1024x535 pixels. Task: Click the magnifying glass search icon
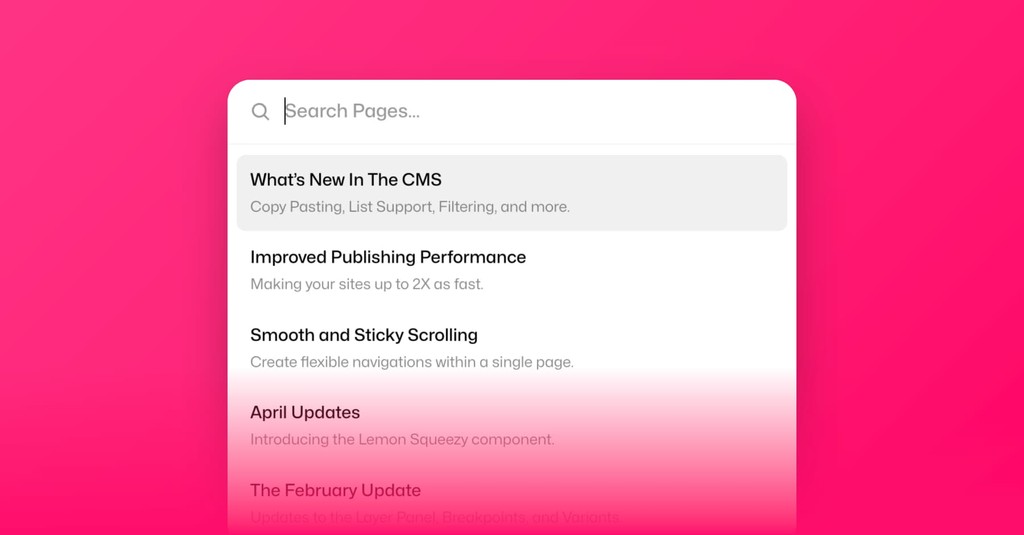[260, 112]
